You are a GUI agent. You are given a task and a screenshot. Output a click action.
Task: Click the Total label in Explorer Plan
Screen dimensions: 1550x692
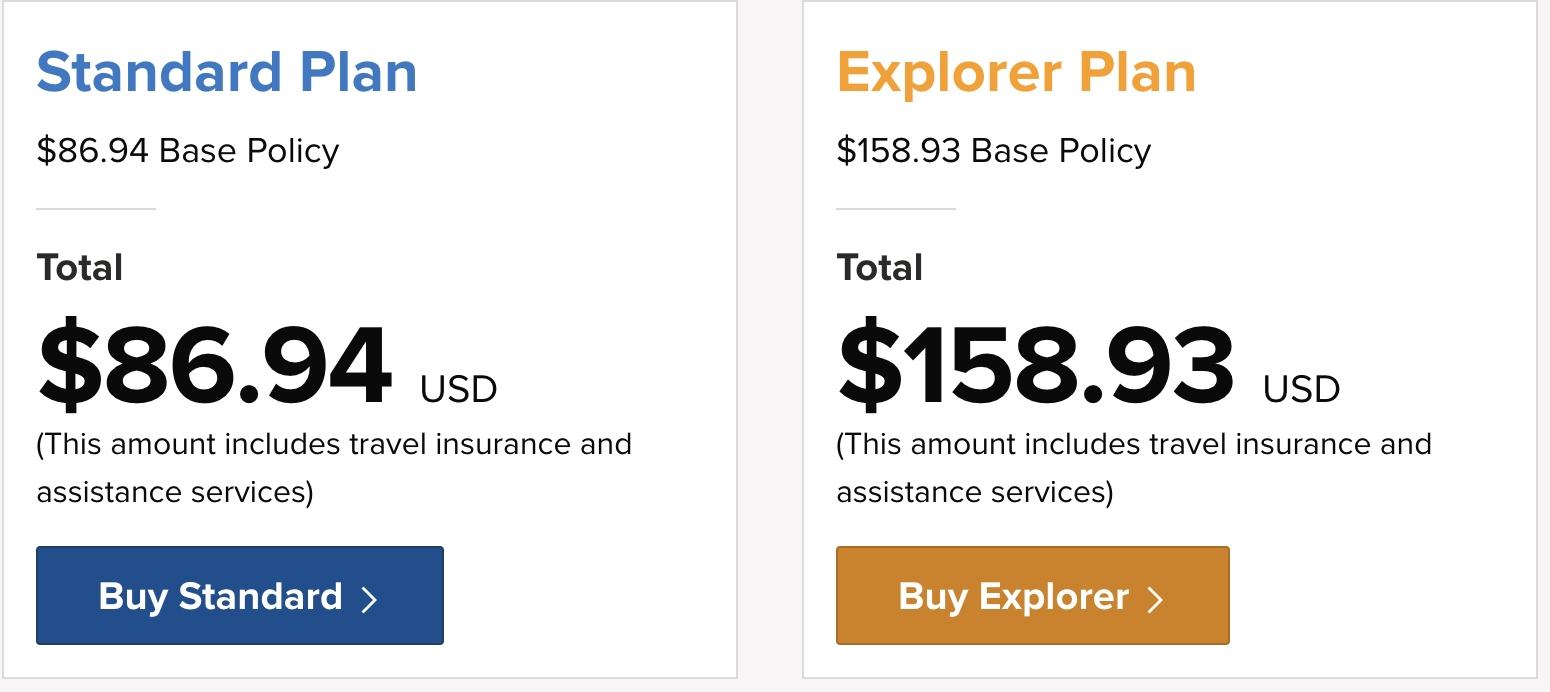point(880,268)
